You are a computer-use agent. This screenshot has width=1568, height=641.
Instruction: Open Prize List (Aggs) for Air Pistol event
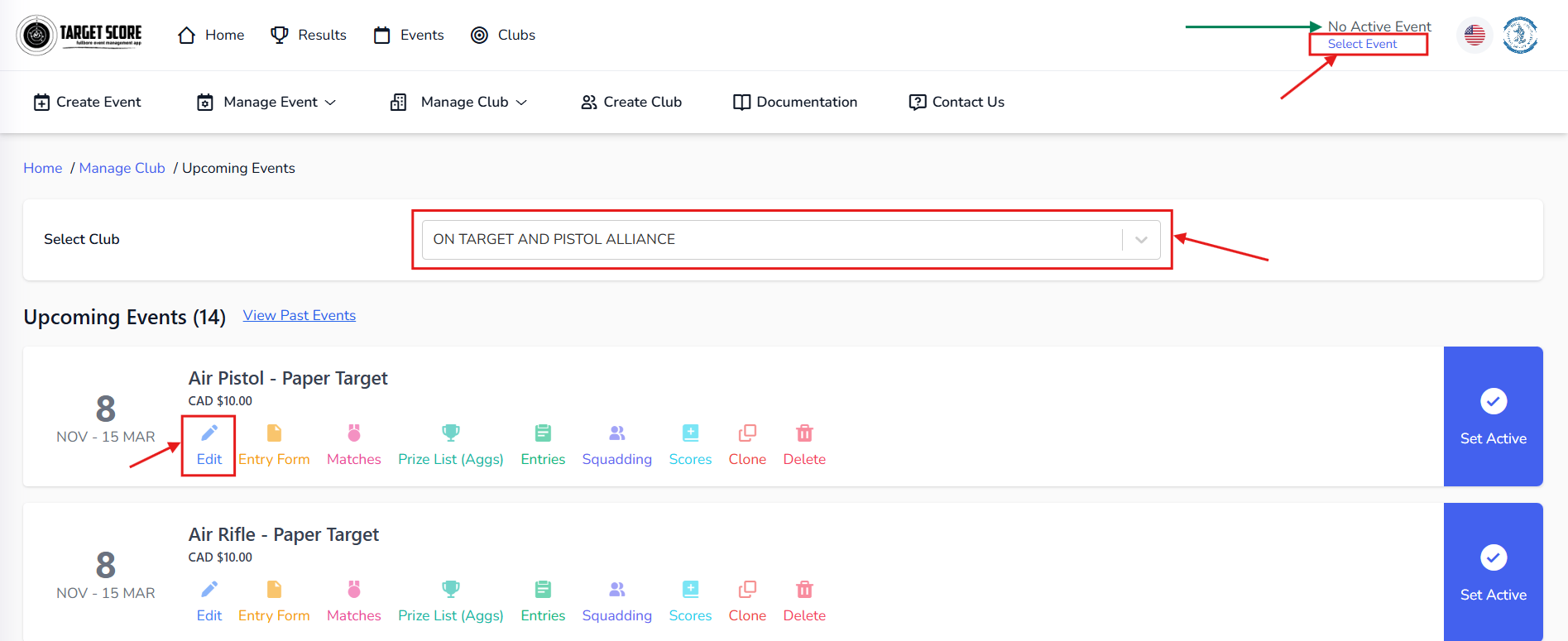coord(450,445)
